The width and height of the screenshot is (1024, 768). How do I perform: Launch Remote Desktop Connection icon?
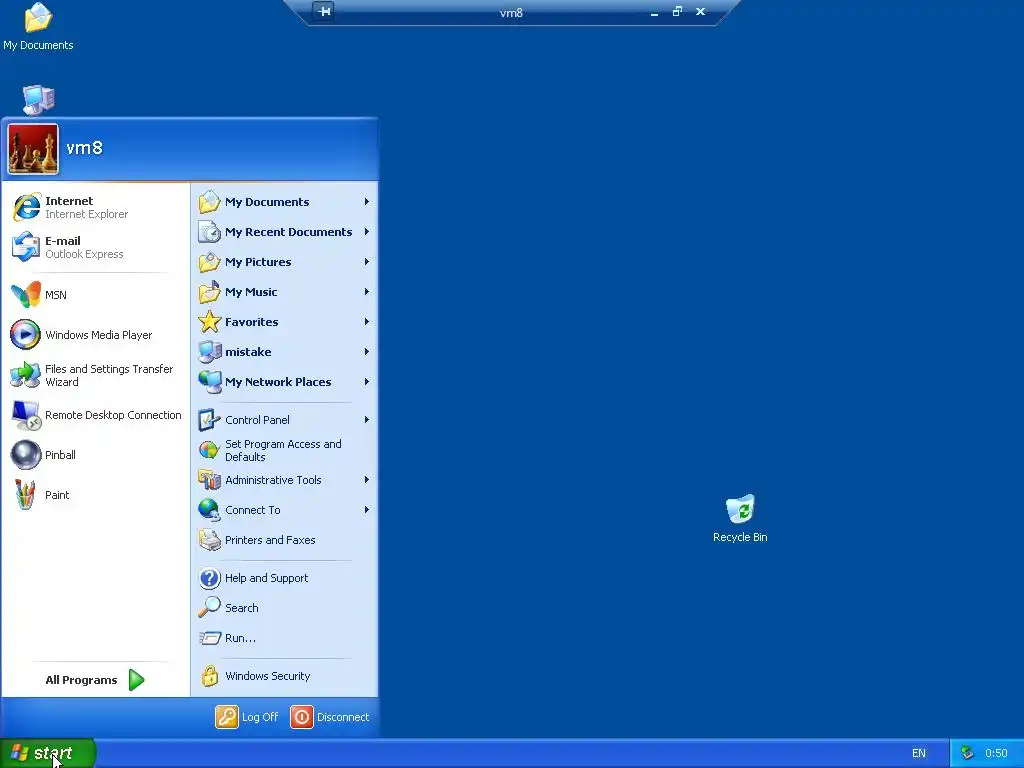click(x=26, y=415)
